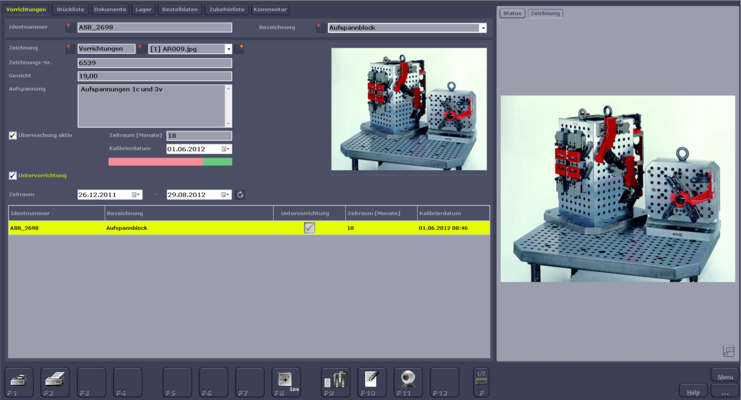
Task: Click the Zeitraum [Monate] field 18
Action: [x=199, y=136]
